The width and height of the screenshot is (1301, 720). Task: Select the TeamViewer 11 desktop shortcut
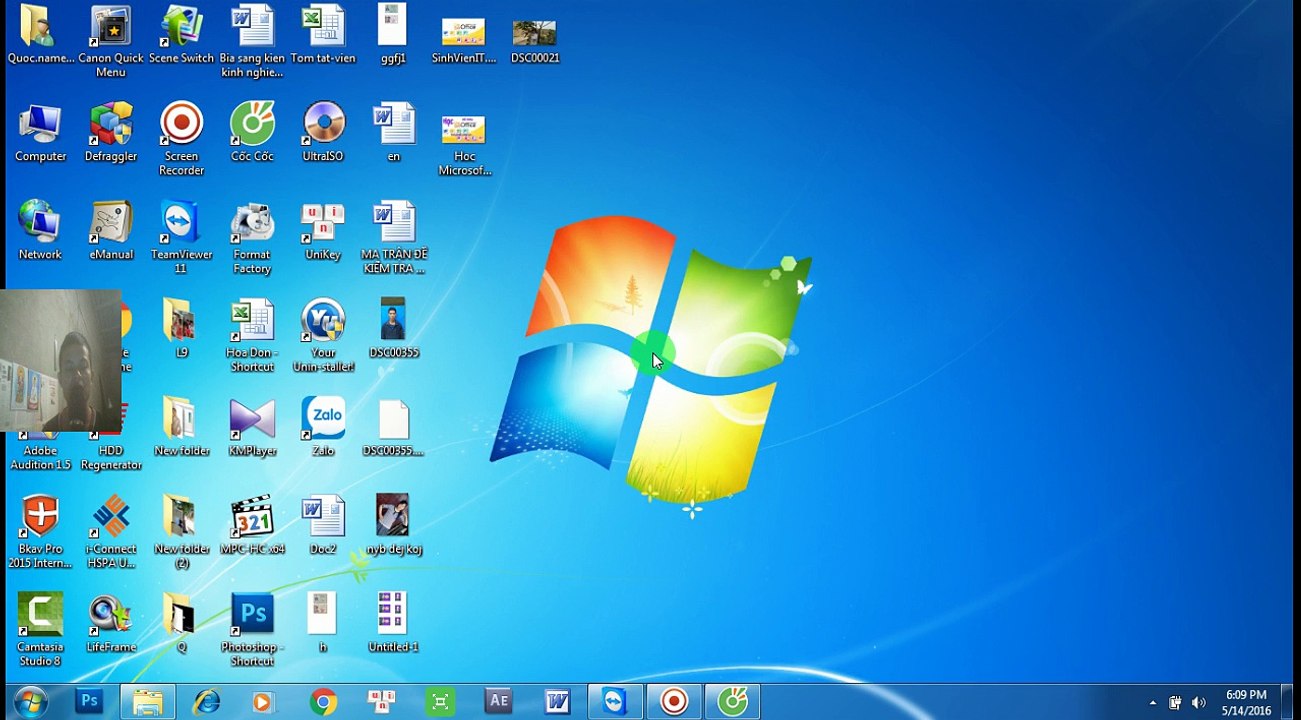coord(181,237)
